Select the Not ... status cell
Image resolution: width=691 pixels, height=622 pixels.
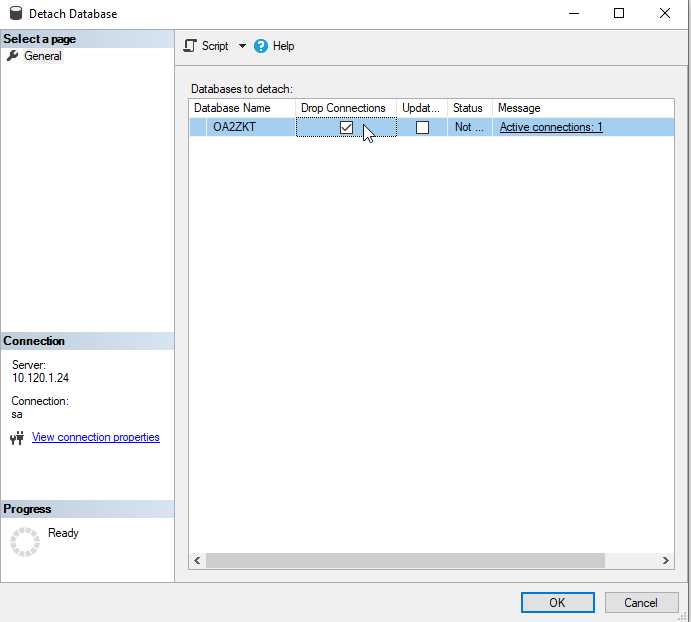click(470, 127)
